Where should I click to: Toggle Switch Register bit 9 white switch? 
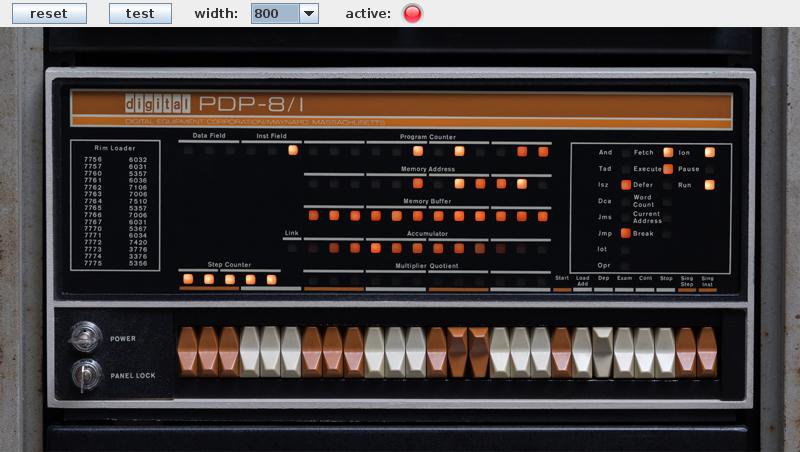[x=499, y=352]
